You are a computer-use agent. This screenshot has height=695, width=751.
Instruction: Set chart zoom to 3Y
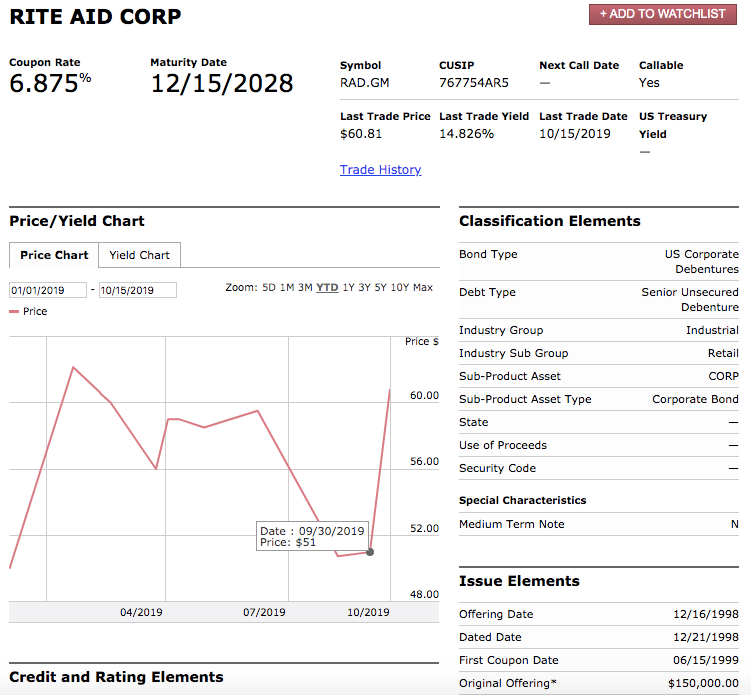[x=364, y=287]
